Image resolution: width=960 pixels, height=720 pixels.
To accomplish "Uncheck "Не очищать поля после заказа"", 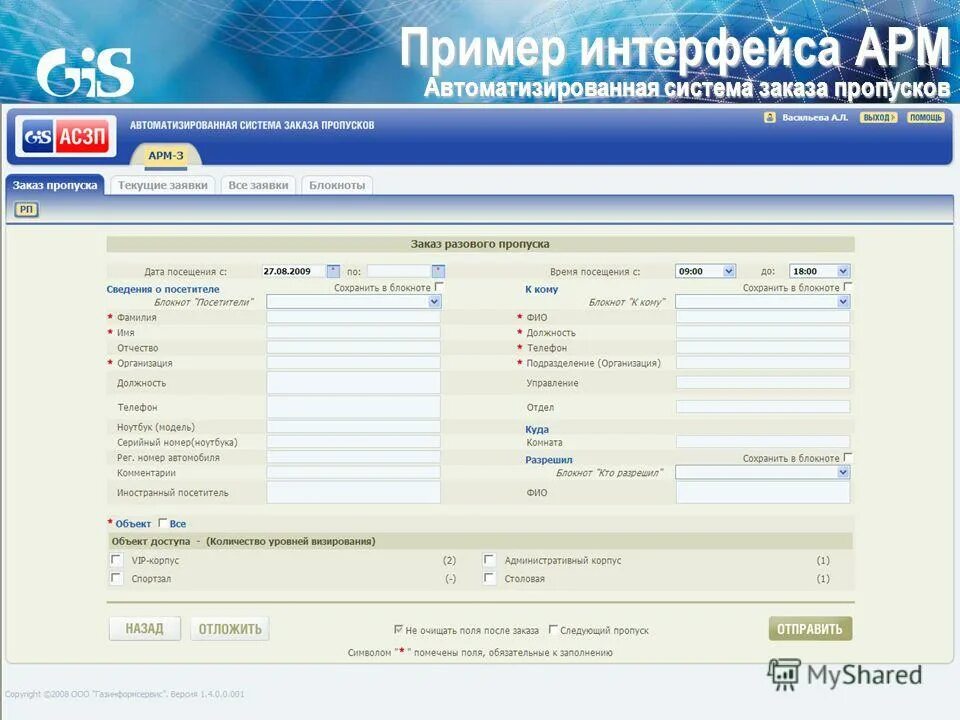I will click(x=396, y=630).
